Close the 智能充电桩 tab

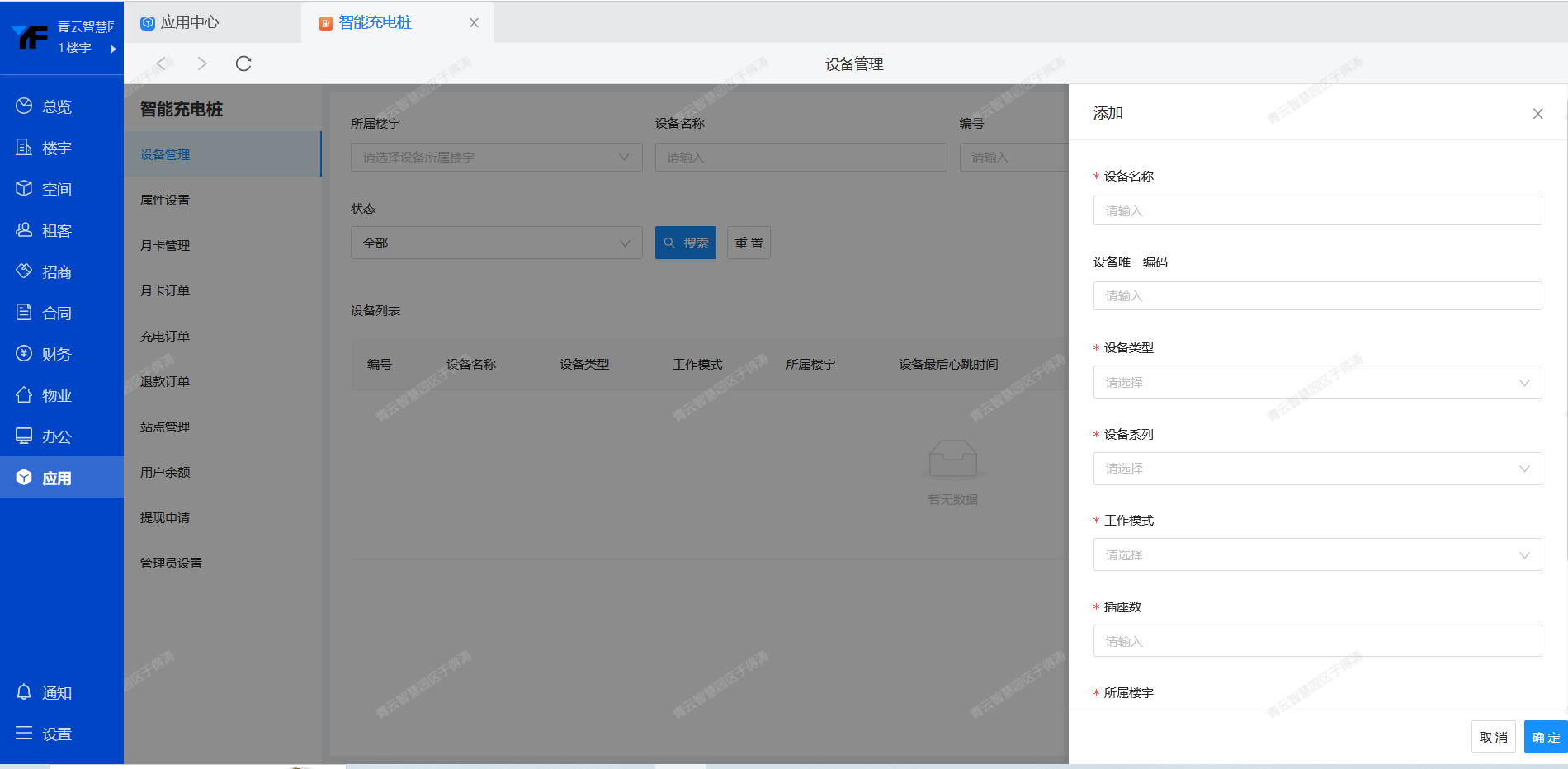(x=474, y=23)
